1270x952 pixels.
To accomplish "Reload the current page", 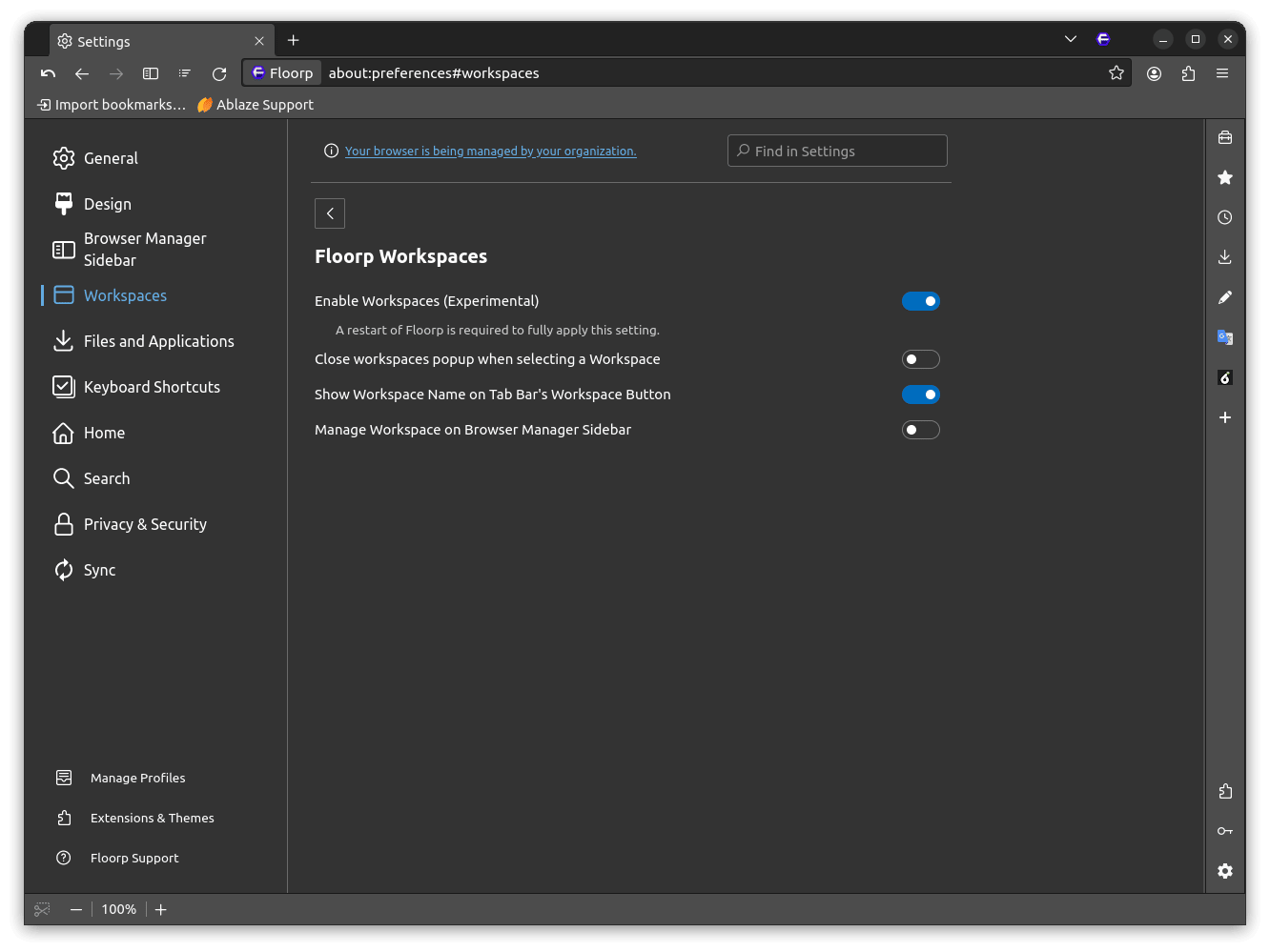I will [x=219, y=73].
